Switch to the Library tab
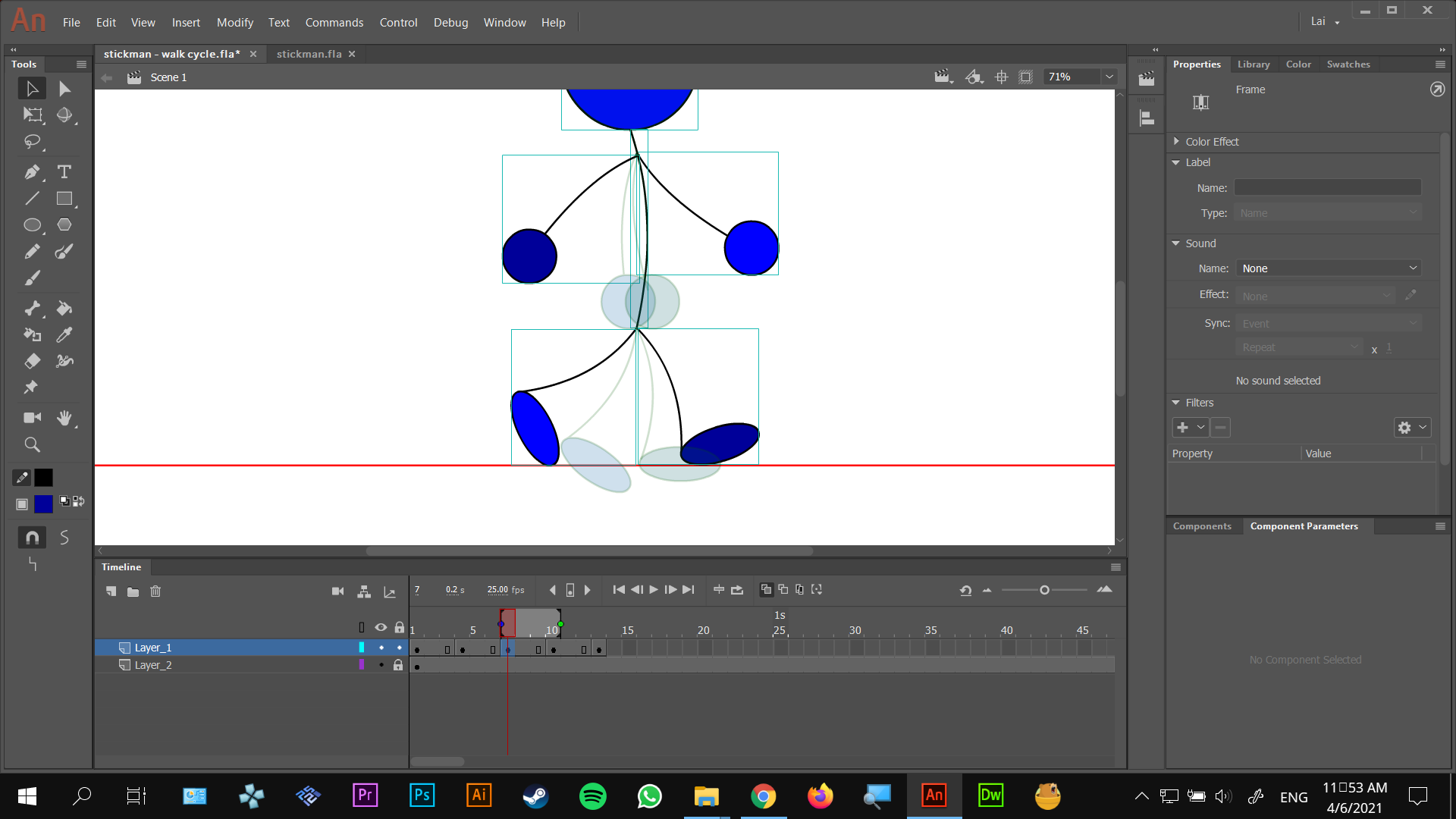The width and height of the screenshot is (1456, 819). pyautogui.click(x=1253, y=64)
